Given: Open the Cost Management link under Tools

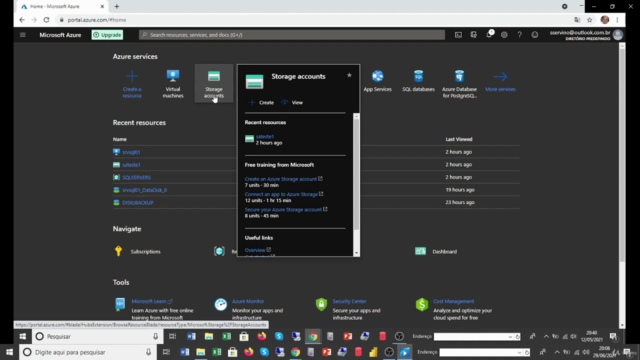Looking at the screenshot, I should [x=453, y=301].
